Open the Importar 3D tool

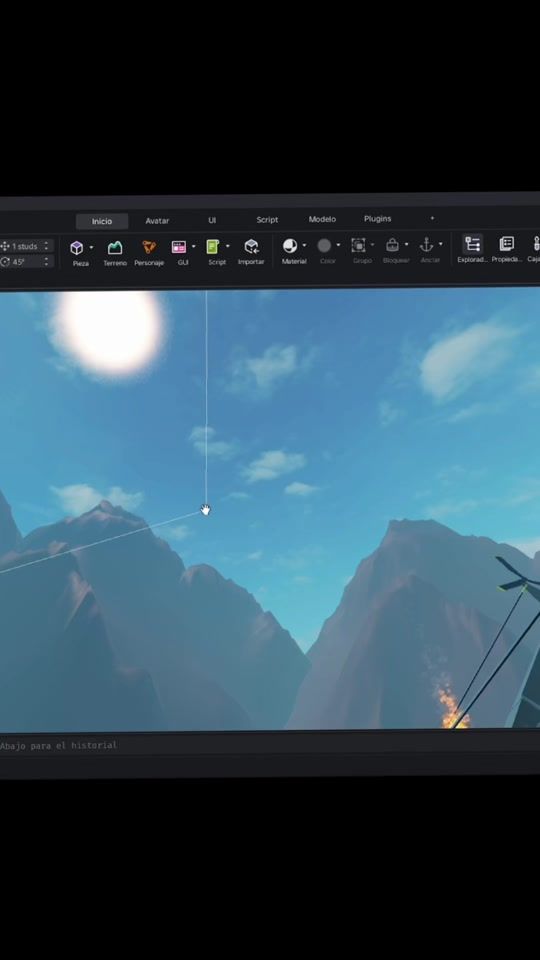251,246
